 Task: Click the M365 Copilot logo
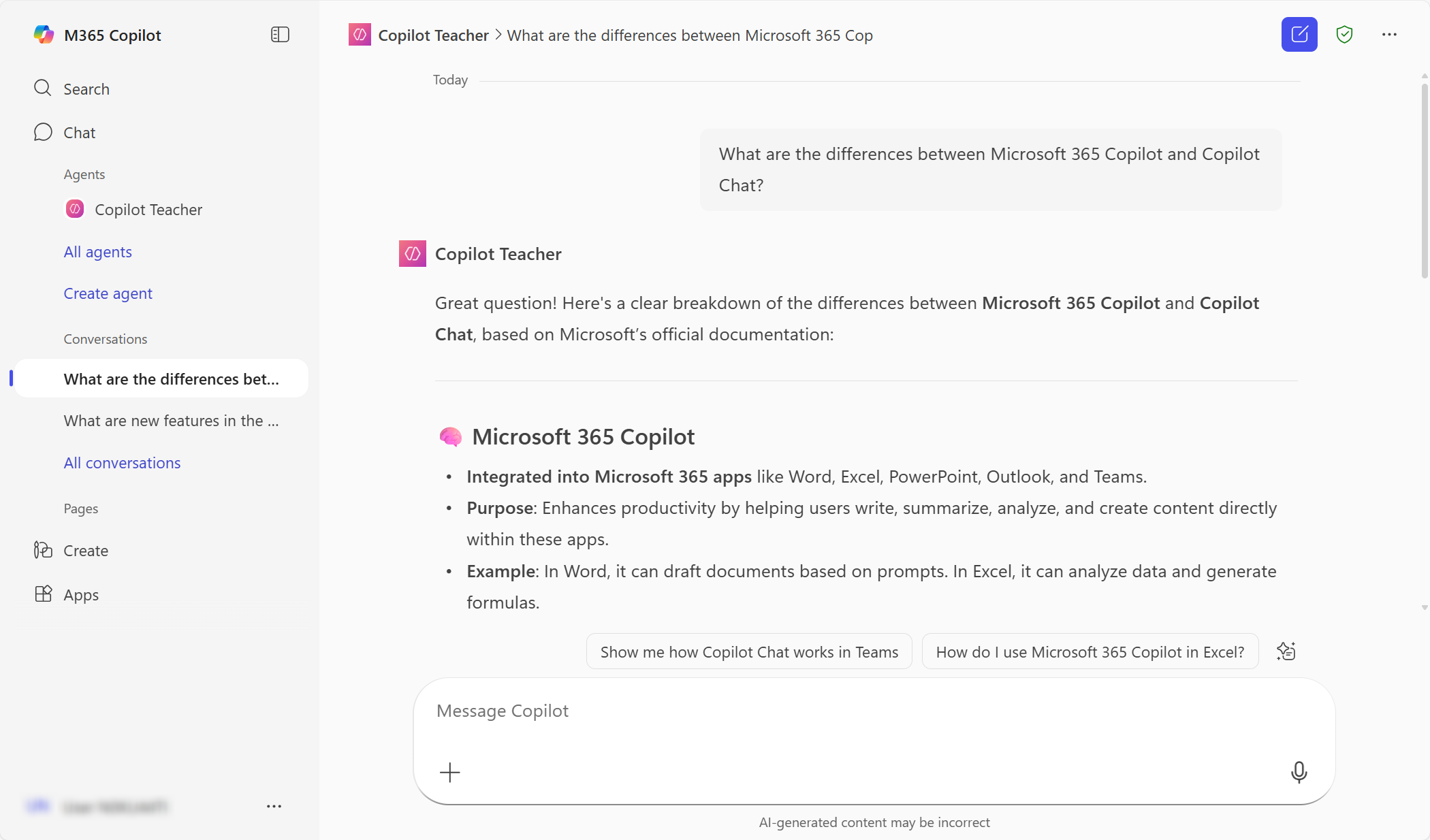[x=44, y=35]
